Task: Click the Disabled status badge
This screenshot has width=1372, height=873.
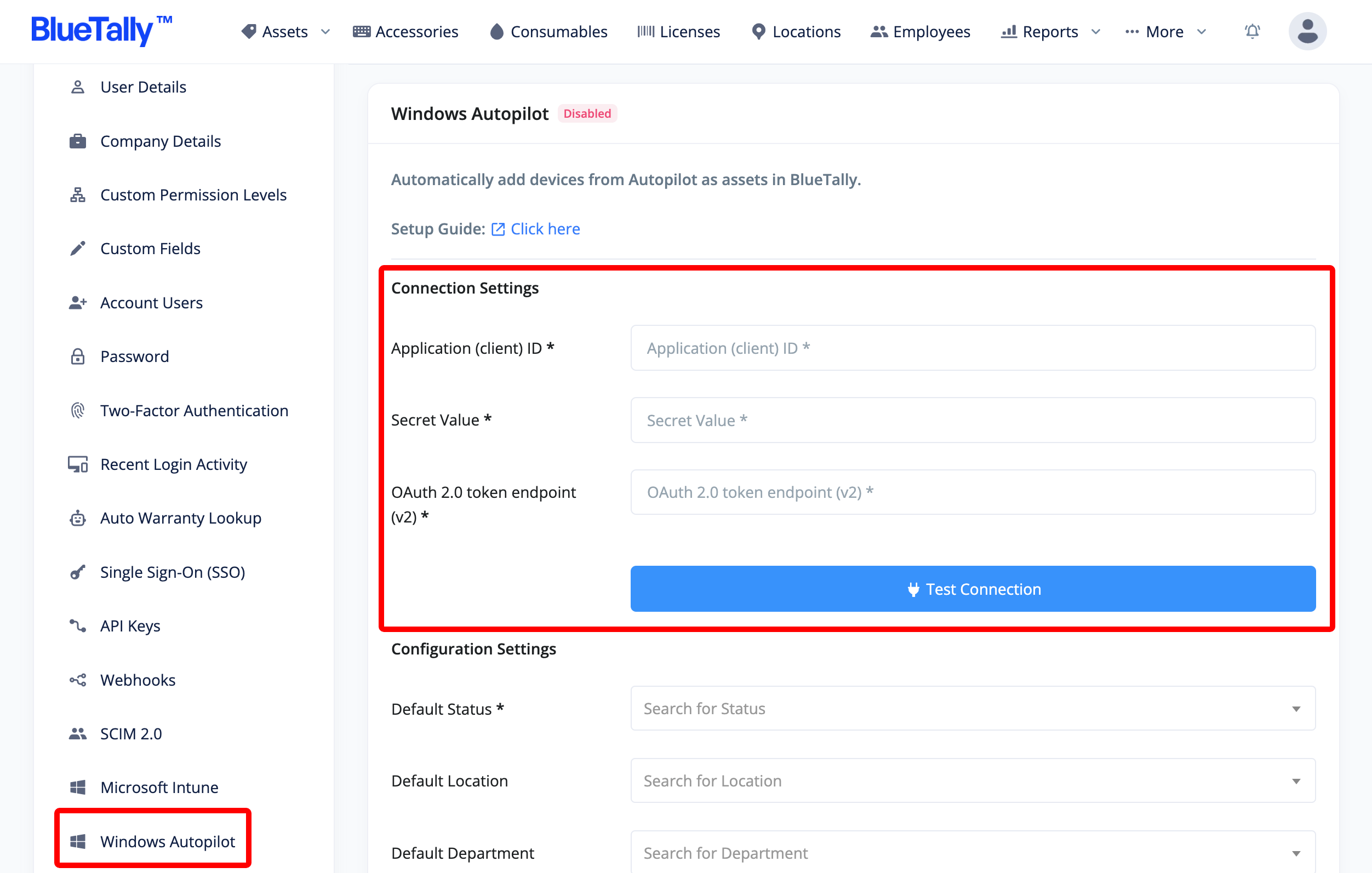Action: point(587,113)
